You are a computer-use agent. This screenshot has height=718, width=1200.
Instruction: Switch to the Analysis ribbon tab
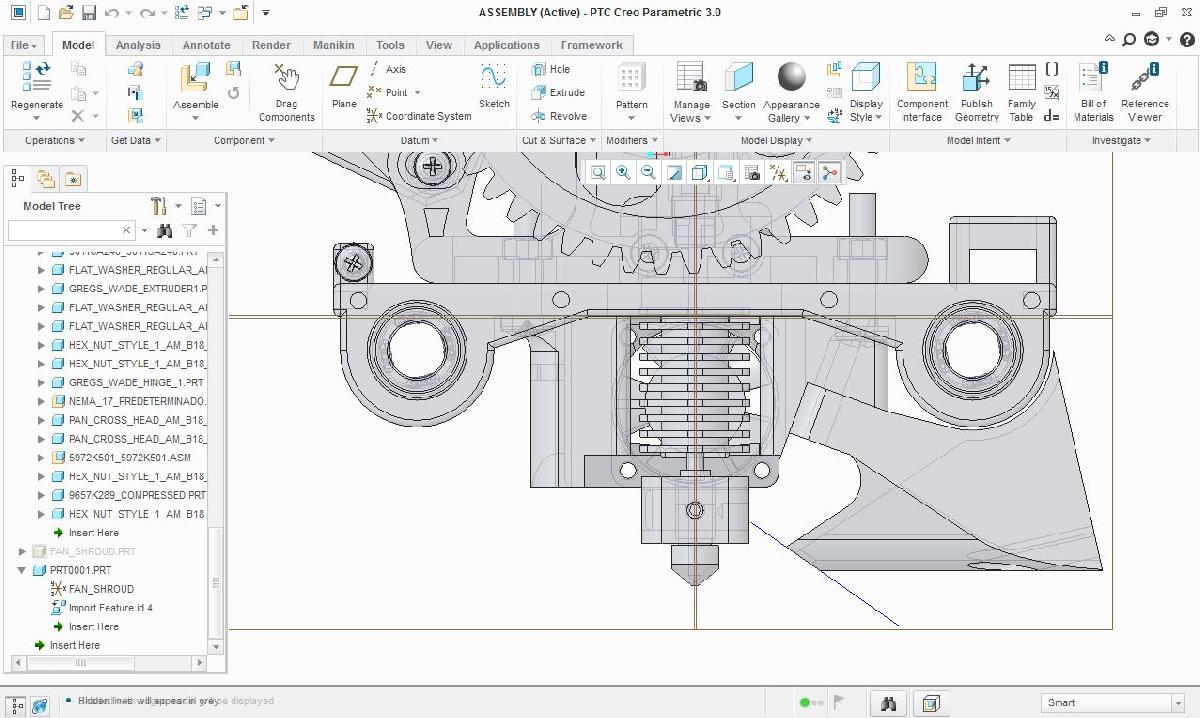[x=138, y=45]
